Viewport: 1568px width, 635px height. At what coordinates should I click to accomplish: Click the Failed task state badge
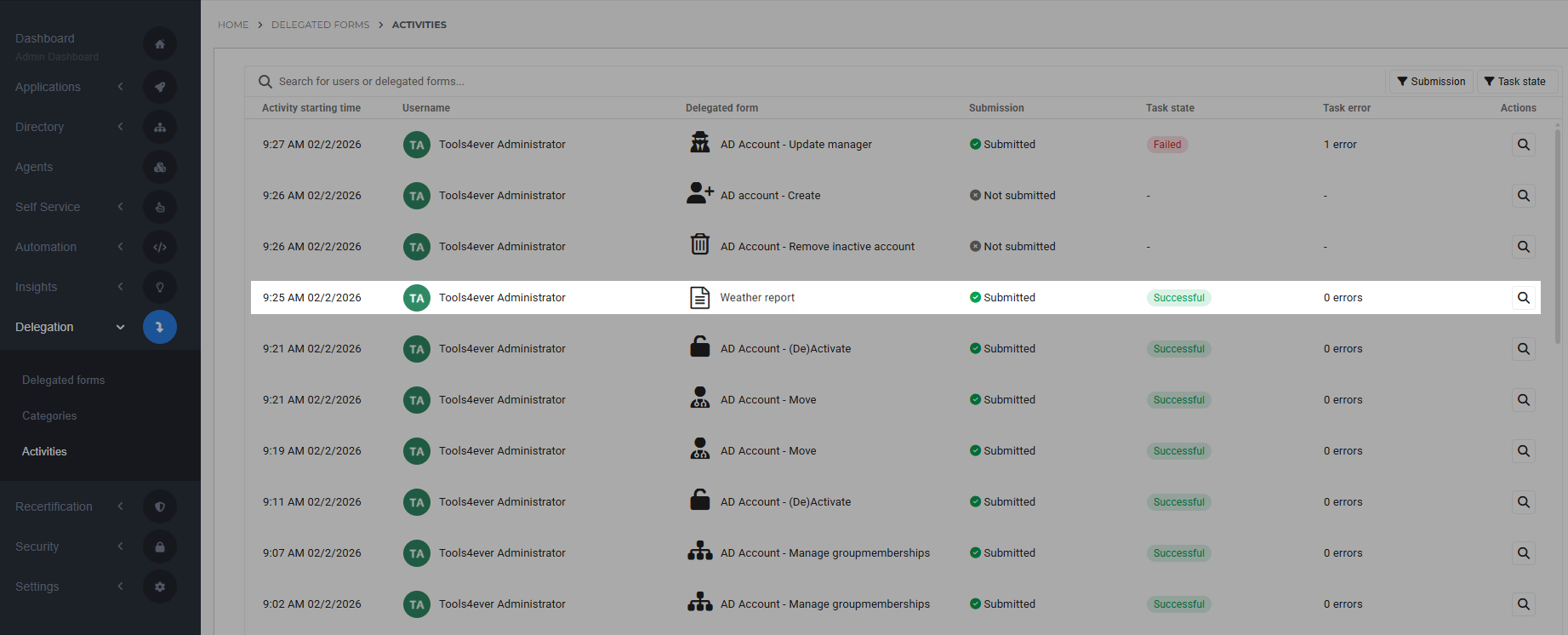(x=1167, y=145)
